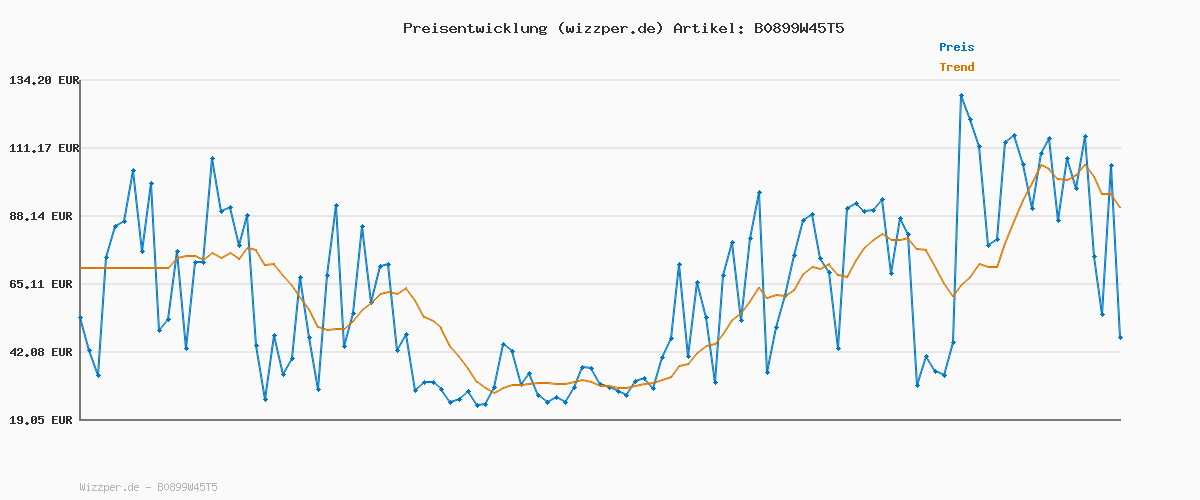Click the right end of the orange trend line
Image resolution: width=1200 pixels, height=500 pixels.
pos(1120,207)
